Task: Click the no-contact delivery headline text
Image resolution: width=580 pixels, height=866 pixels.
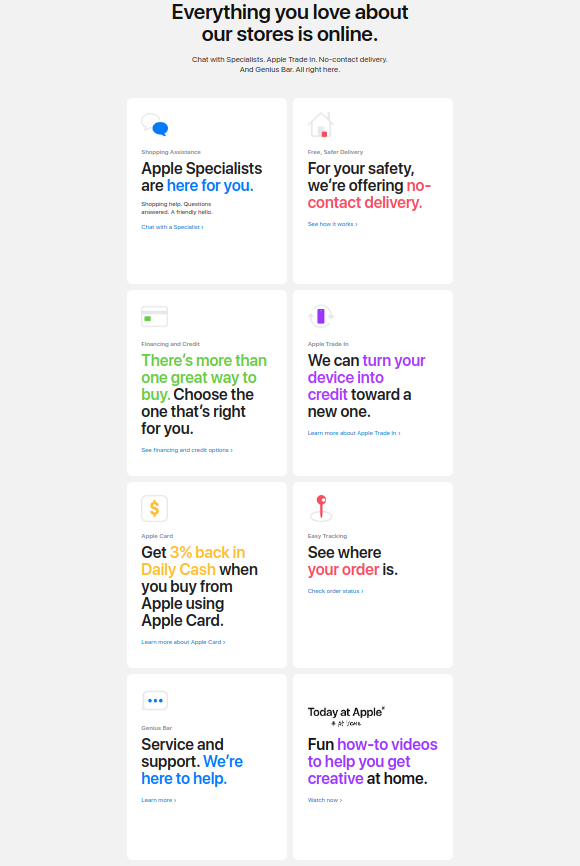Action: (x=369, y=194)
